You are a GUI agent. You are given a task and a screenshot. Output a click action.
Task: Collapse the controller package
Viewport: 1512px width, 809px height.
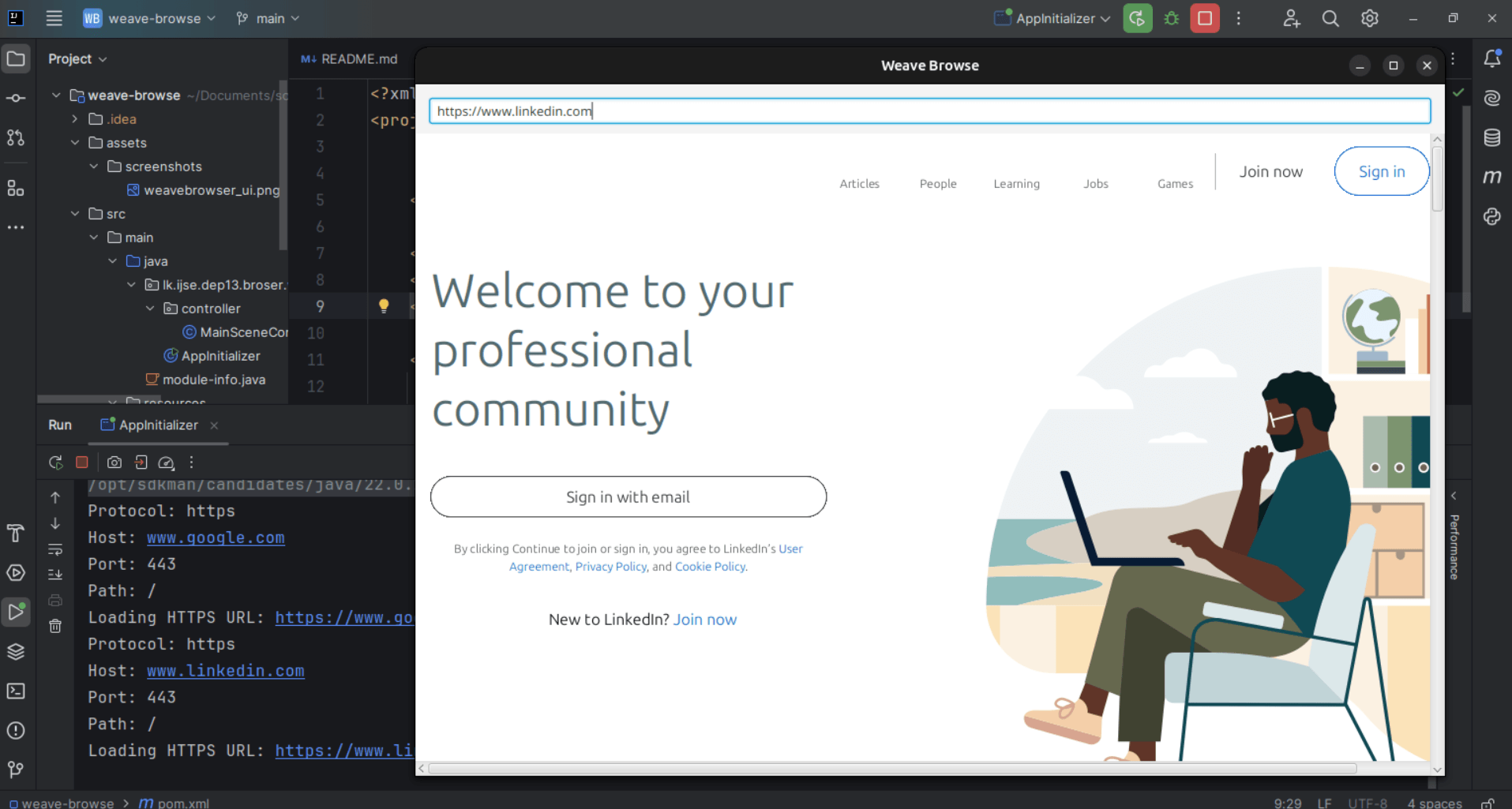(150, 309)
